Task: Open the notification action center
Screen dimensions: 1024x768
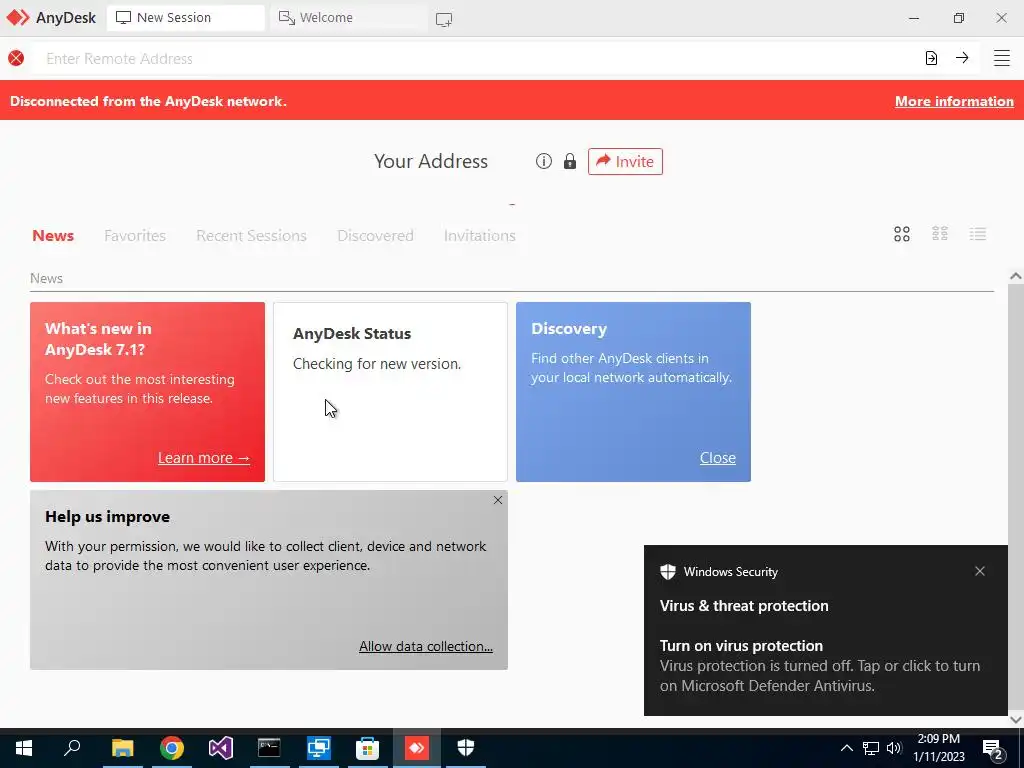Action: click(x=993, y=749)
